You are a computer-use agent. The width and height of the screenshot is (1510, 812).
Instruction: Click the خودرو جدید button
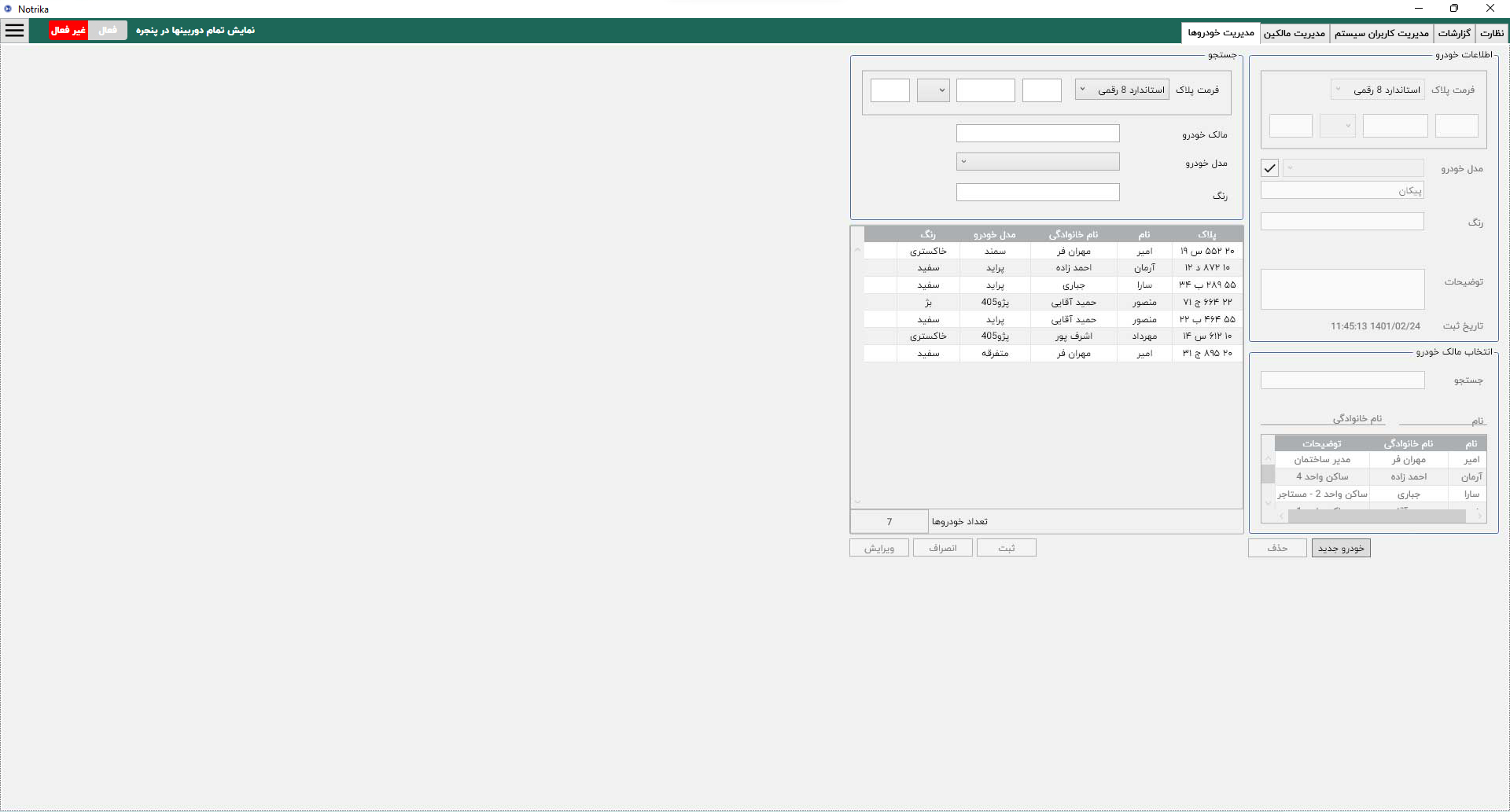(1341, 548)
